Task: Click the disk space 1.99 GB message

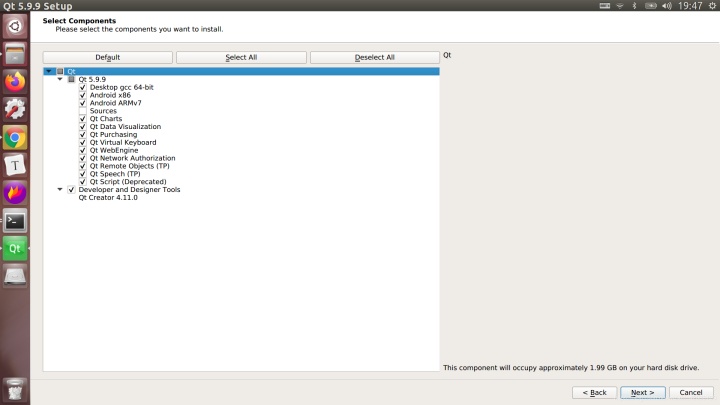Action: click(571, 368)
